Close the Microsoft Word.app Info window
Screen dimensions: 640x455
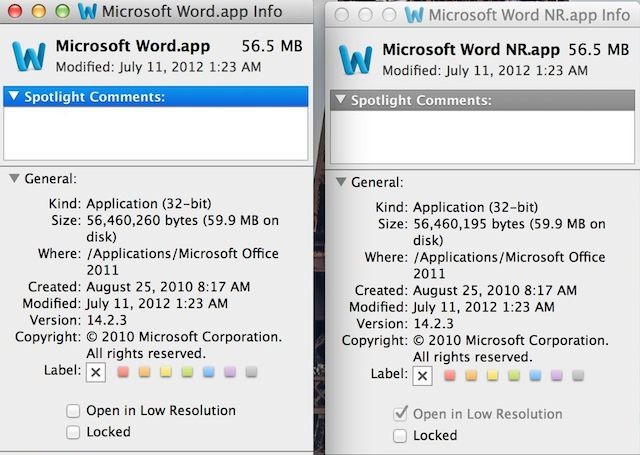[x=15, y=11]
